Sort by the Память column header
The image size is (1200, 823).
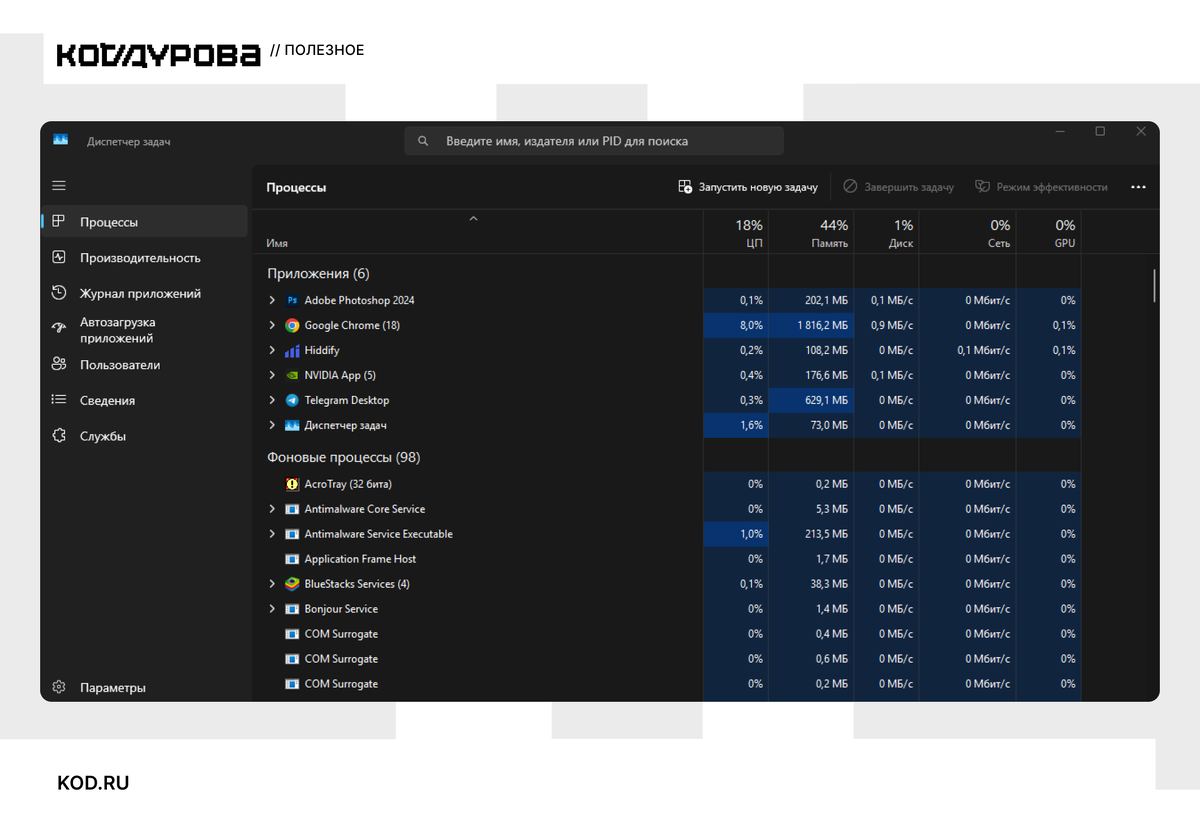click(x=812, y=233)
